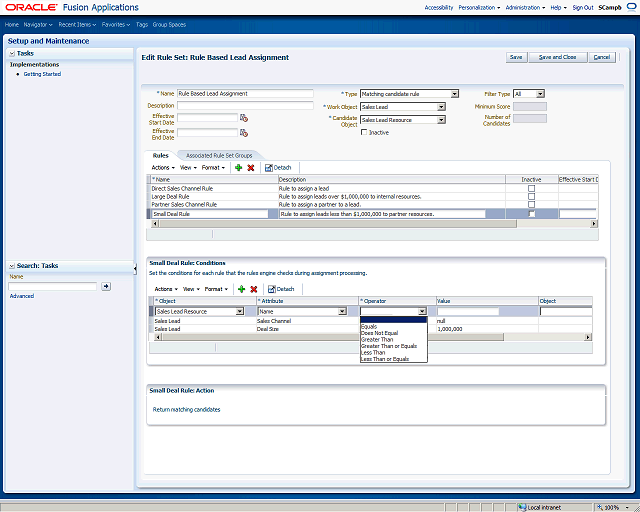Delete condition with red X icon
The height and width of the screenshot is (512, 640).
click(253, 289)
